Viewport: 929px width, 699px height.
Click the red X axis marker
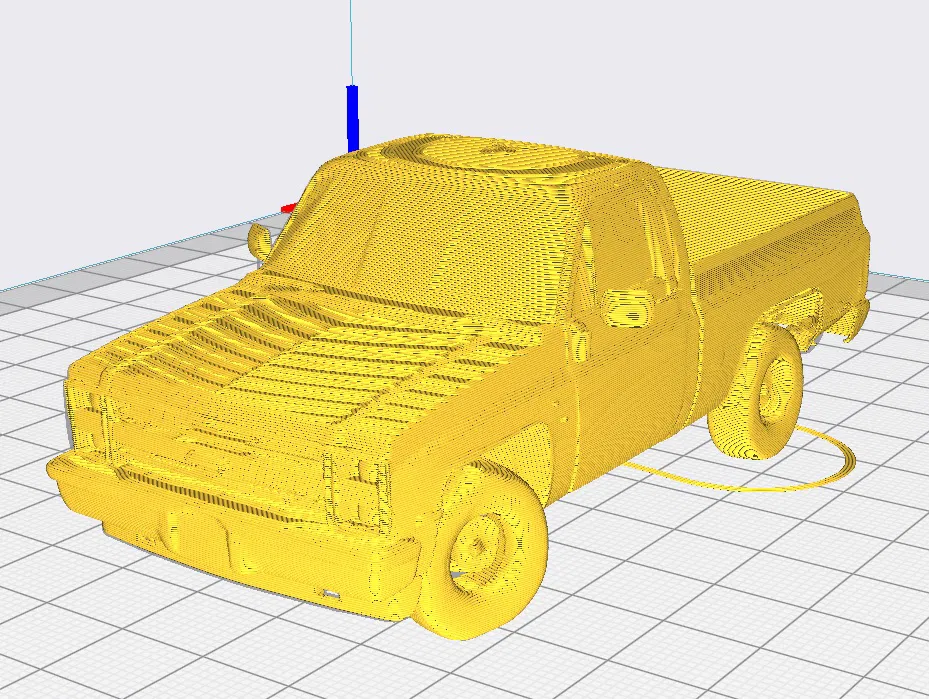[x=289, y=208]
